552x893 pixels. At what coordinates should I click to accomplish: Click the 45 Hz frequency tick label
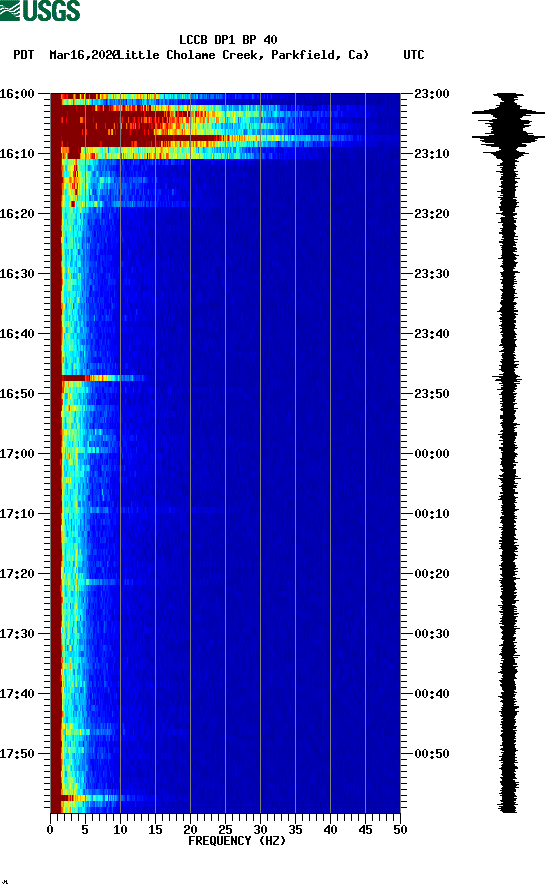pyautogui.click(x=365, y=830)
